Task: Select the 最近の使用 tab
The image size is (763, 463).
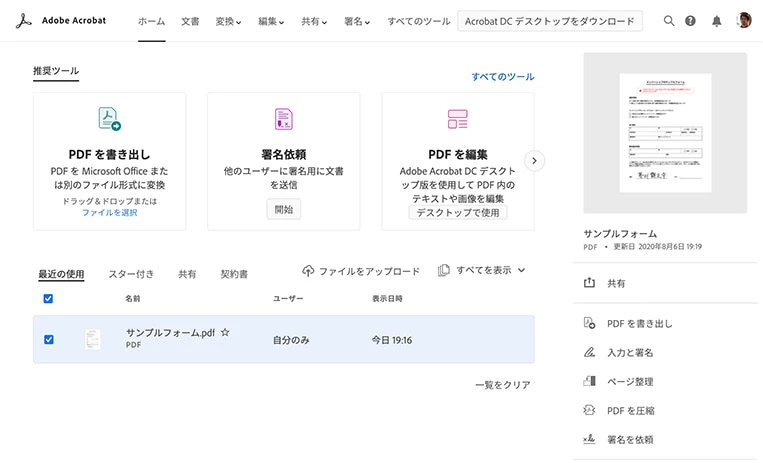Action: coord(61,274)
